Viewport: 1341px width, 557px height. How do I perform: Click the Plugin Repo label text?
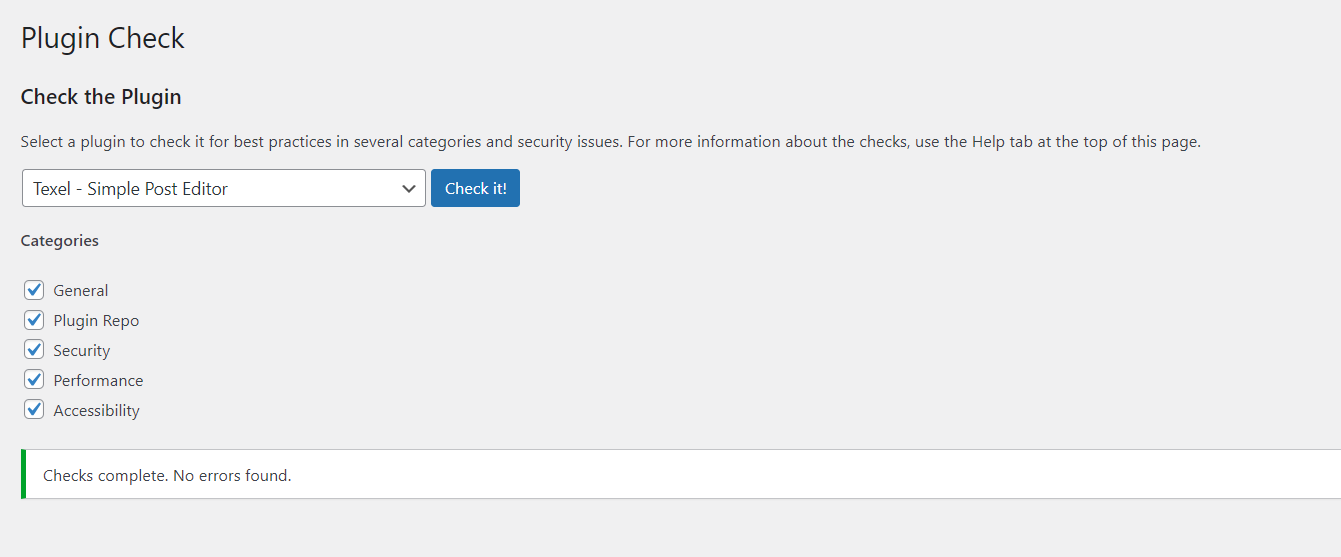pyautogui.click(x=96, y=321)
